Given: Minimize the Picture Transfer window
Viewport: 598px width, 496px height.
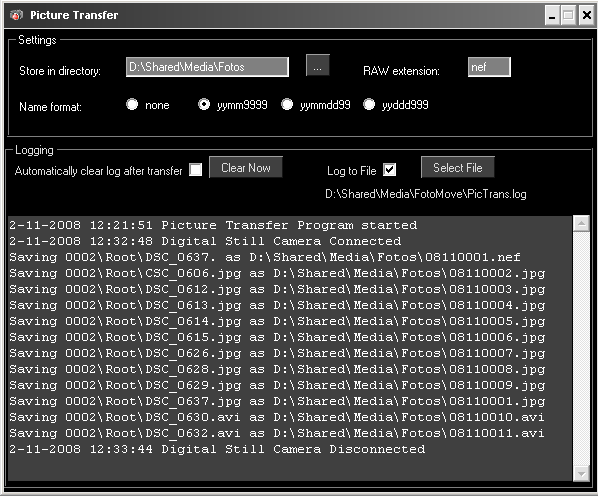Looking at the screenshot, I should click(551, 16).
